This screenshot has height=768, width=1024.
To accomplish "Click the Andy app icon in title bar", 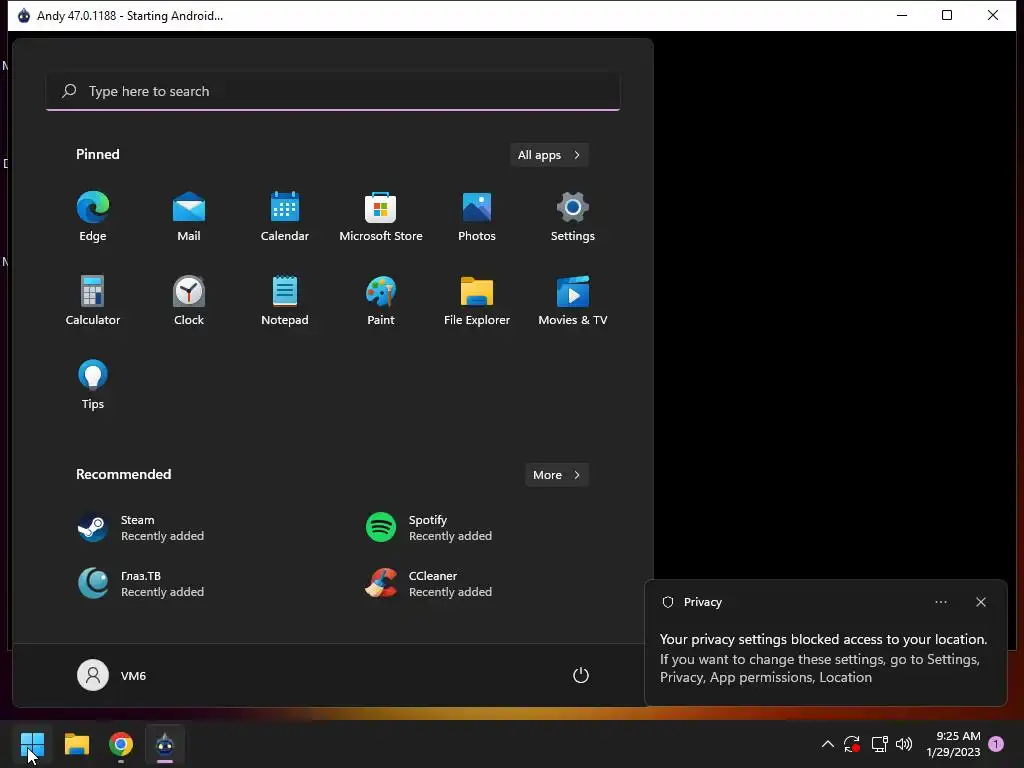I will (x=24, y=16).
